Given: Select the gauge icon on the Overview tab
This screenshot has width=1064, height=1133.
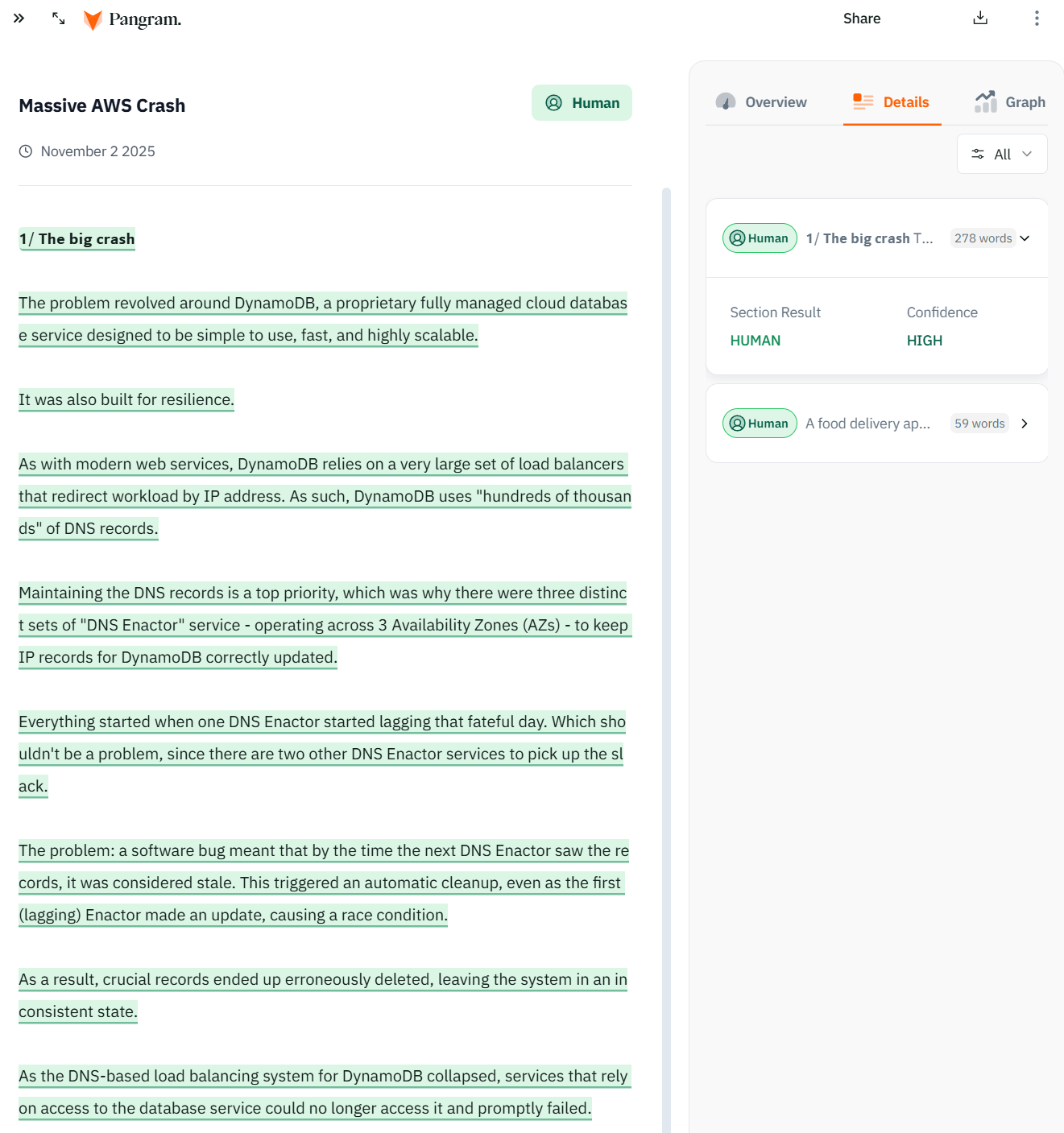Looking at the screenshot, I should (726, 101).
